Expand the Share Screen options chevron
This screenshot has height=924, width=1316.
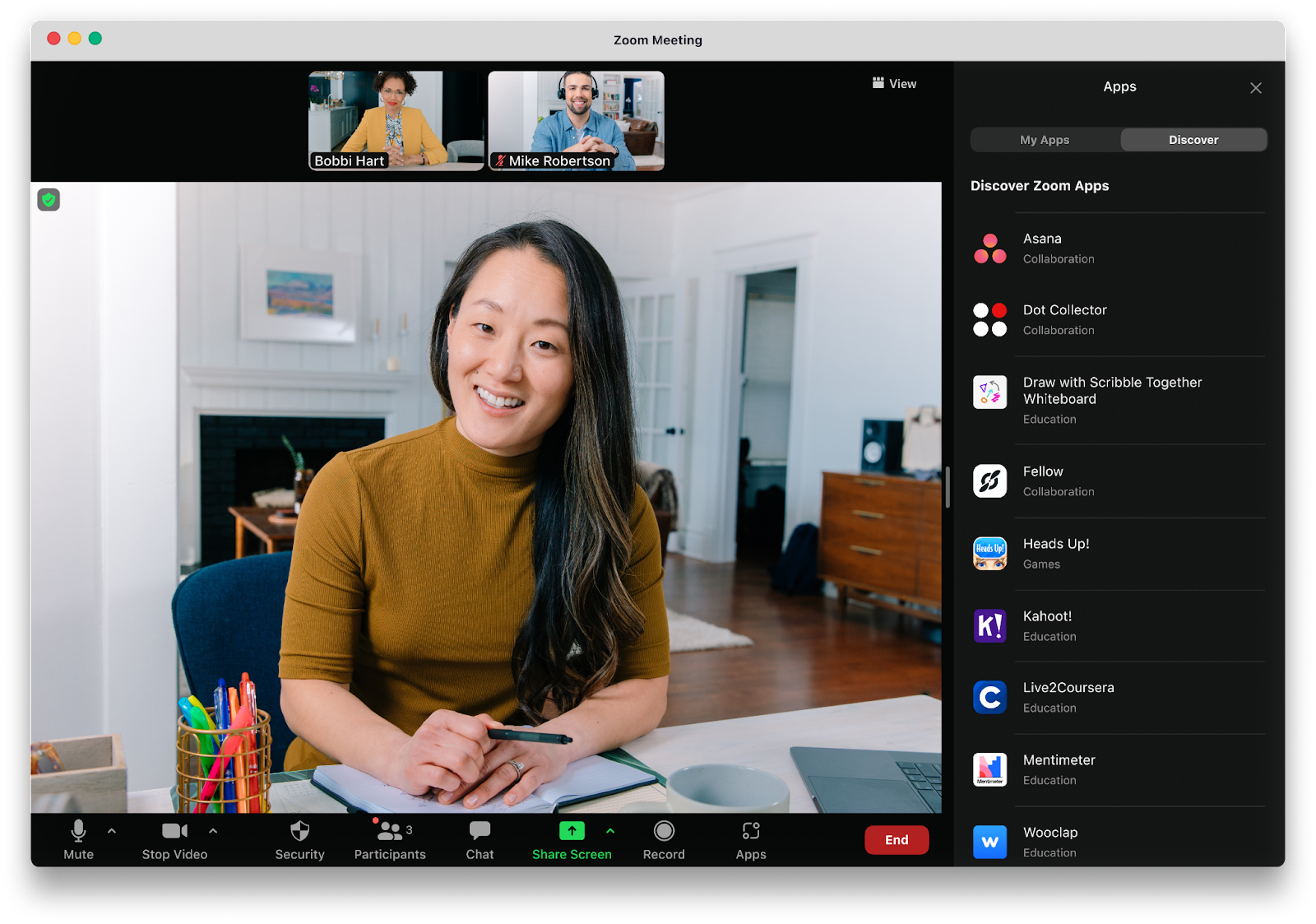pos(609,831)
